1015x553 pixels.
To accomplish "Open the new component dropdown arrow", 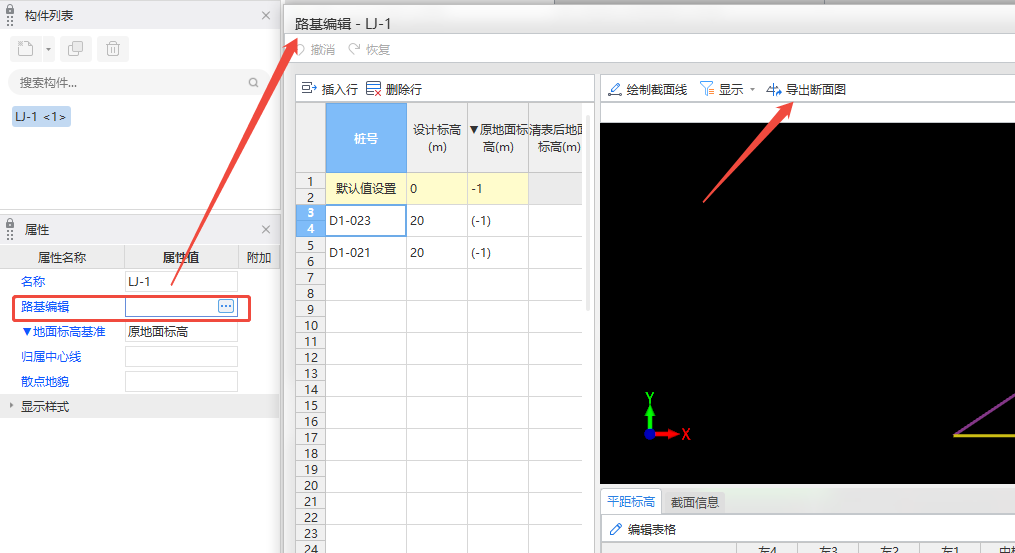I will (48, 48).
